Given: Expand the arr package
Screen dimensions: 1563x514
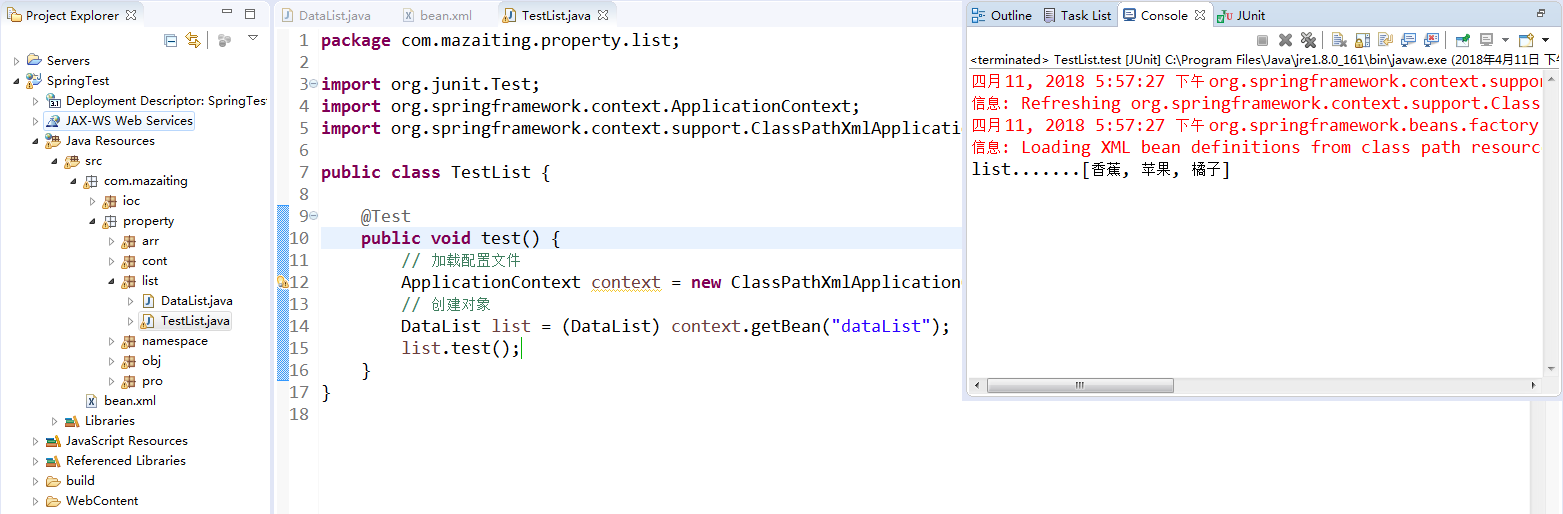Looking at the screenshot, I should (x=111, y=241).
